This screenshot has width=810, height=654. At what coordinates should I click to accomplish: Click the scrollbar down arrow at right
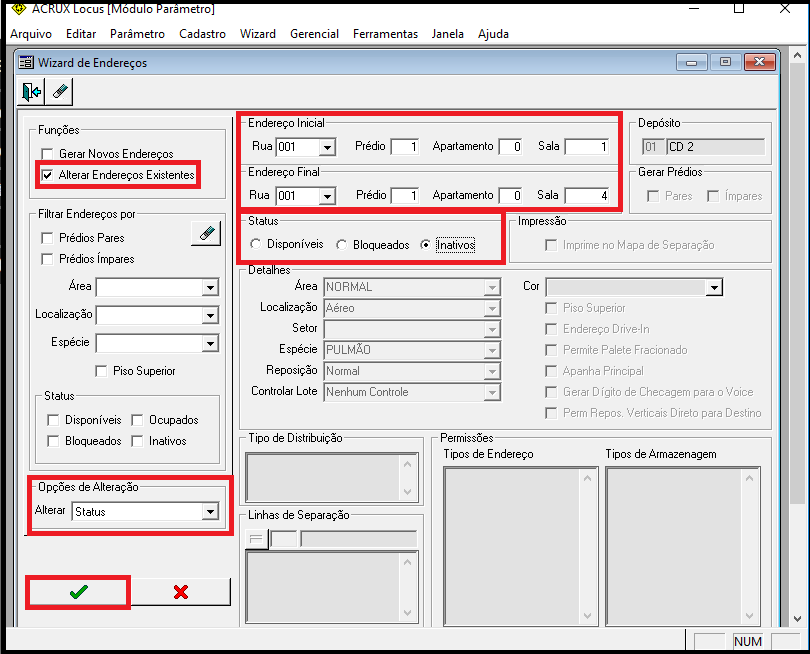click(x=797, y=618)
